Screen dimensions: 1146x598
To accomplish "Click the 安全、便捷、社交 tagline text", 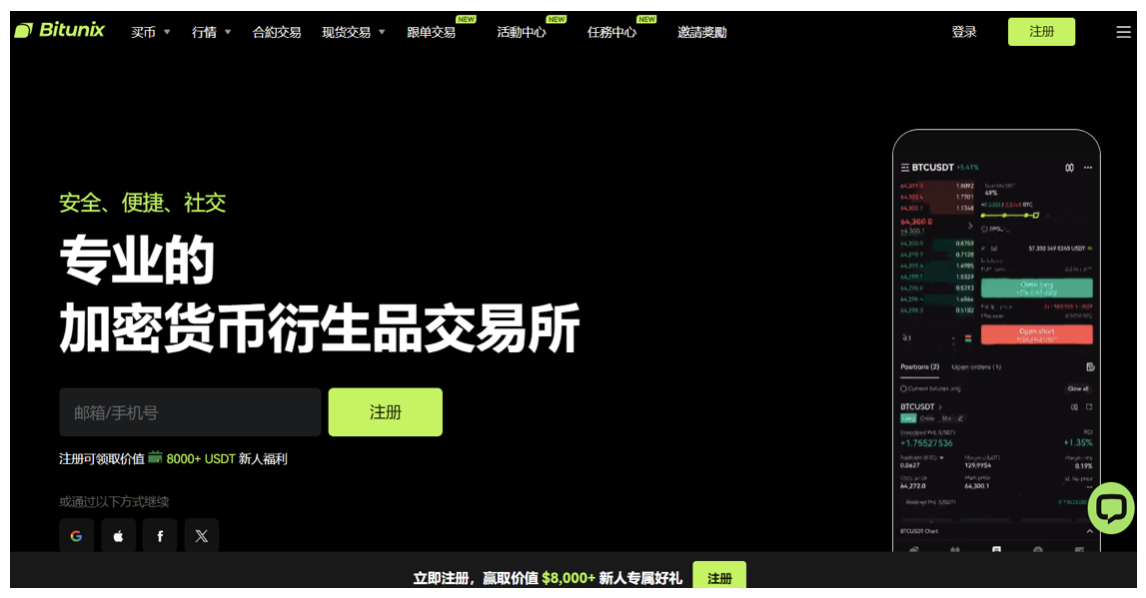I will pos(143,203).
